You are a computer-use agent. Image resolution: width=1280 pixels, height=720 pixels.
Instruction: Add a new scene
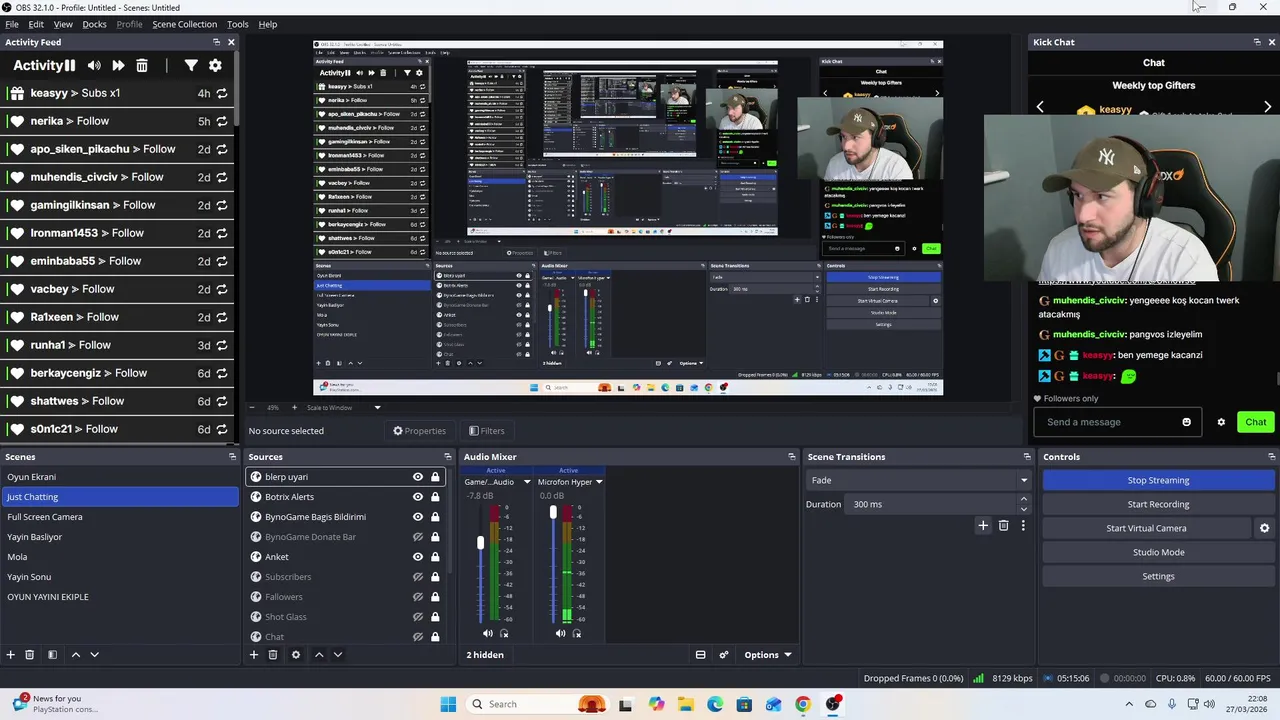[10, 655]
